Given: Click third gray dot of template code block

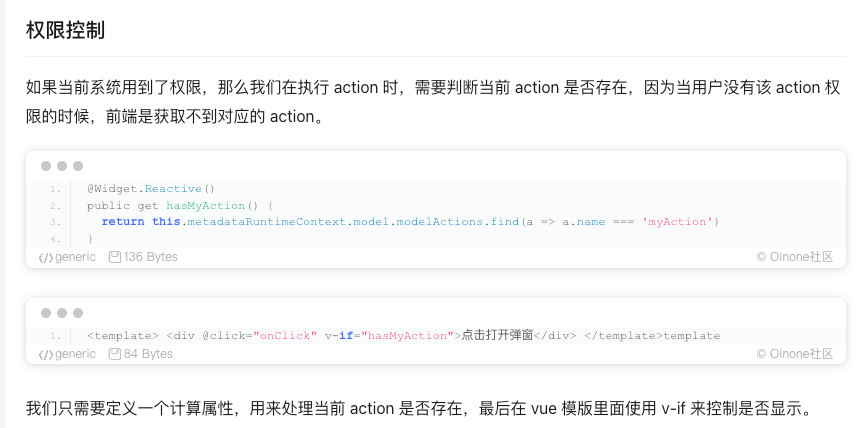Looking at the screenshot, I should (x=78, y=313).
